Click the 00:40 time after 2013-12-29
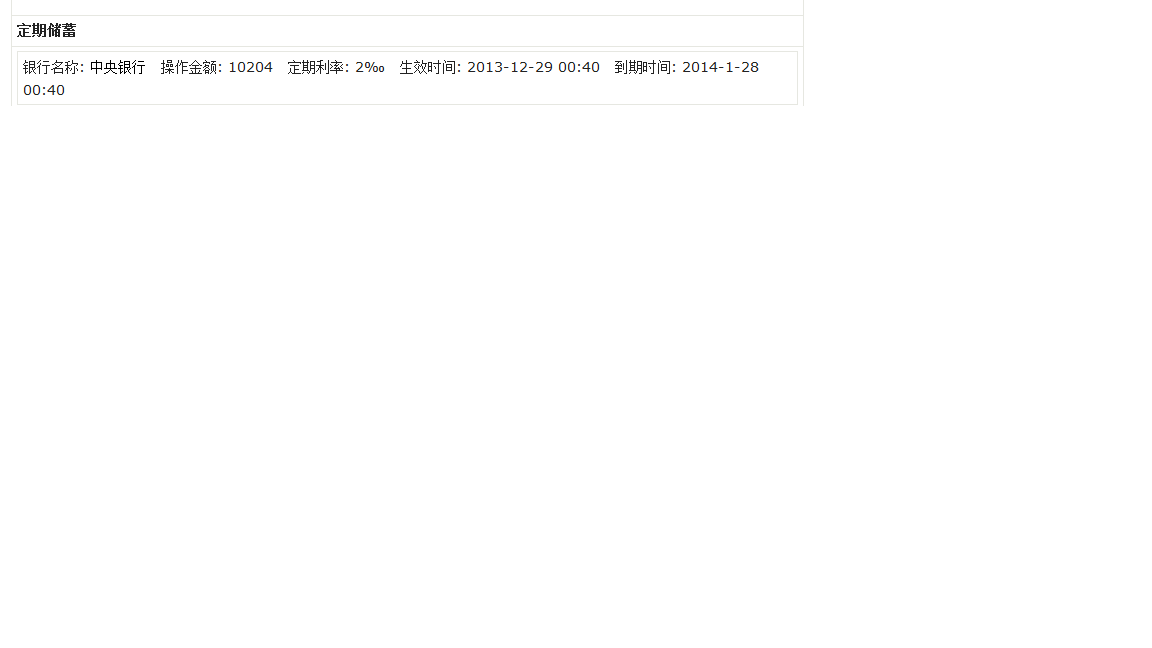The width and height of the screenshot is (1152, 648). point(579,68)
